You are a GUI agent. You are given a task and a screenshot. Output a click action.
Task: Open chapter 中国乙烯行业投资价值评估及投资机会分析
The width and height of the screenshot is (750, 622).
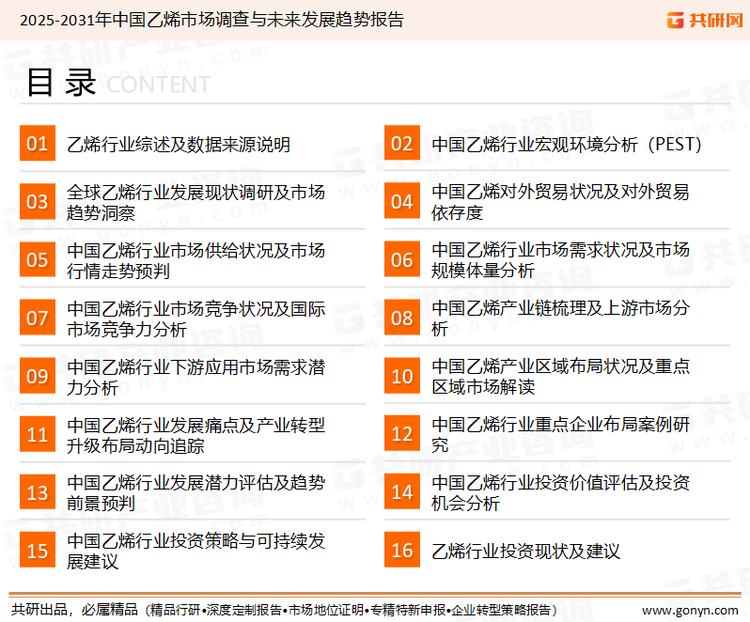(x=560, y=493)
